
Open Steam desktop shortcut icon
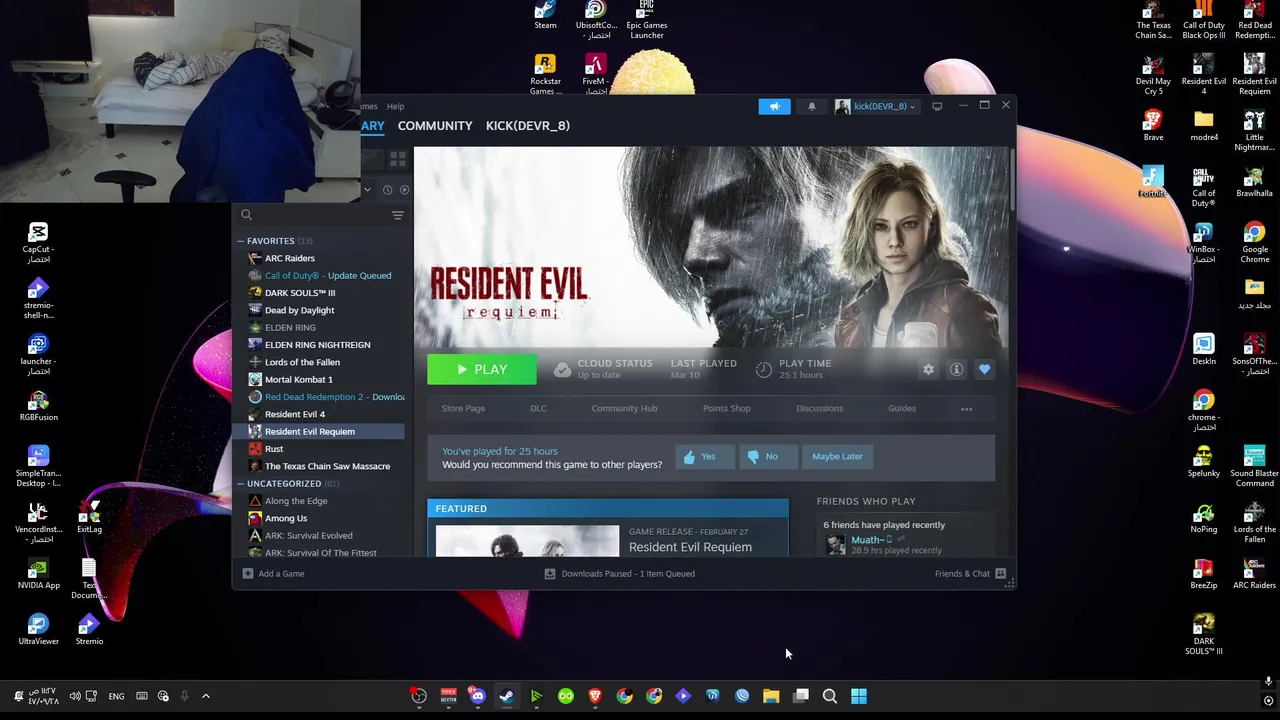coord(545,16)
